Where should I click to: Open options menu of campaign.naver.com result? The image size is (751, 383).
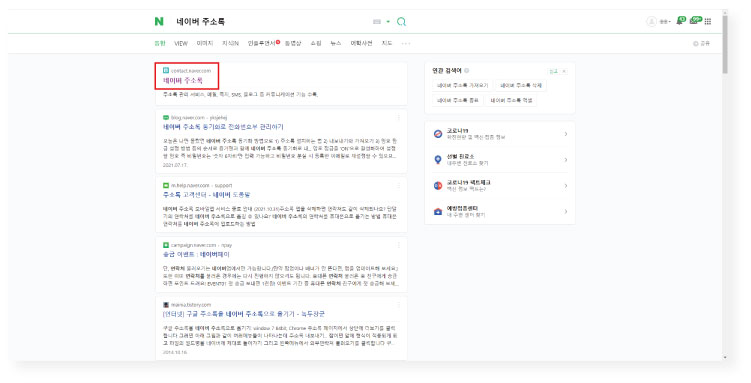tap(398, 245)
